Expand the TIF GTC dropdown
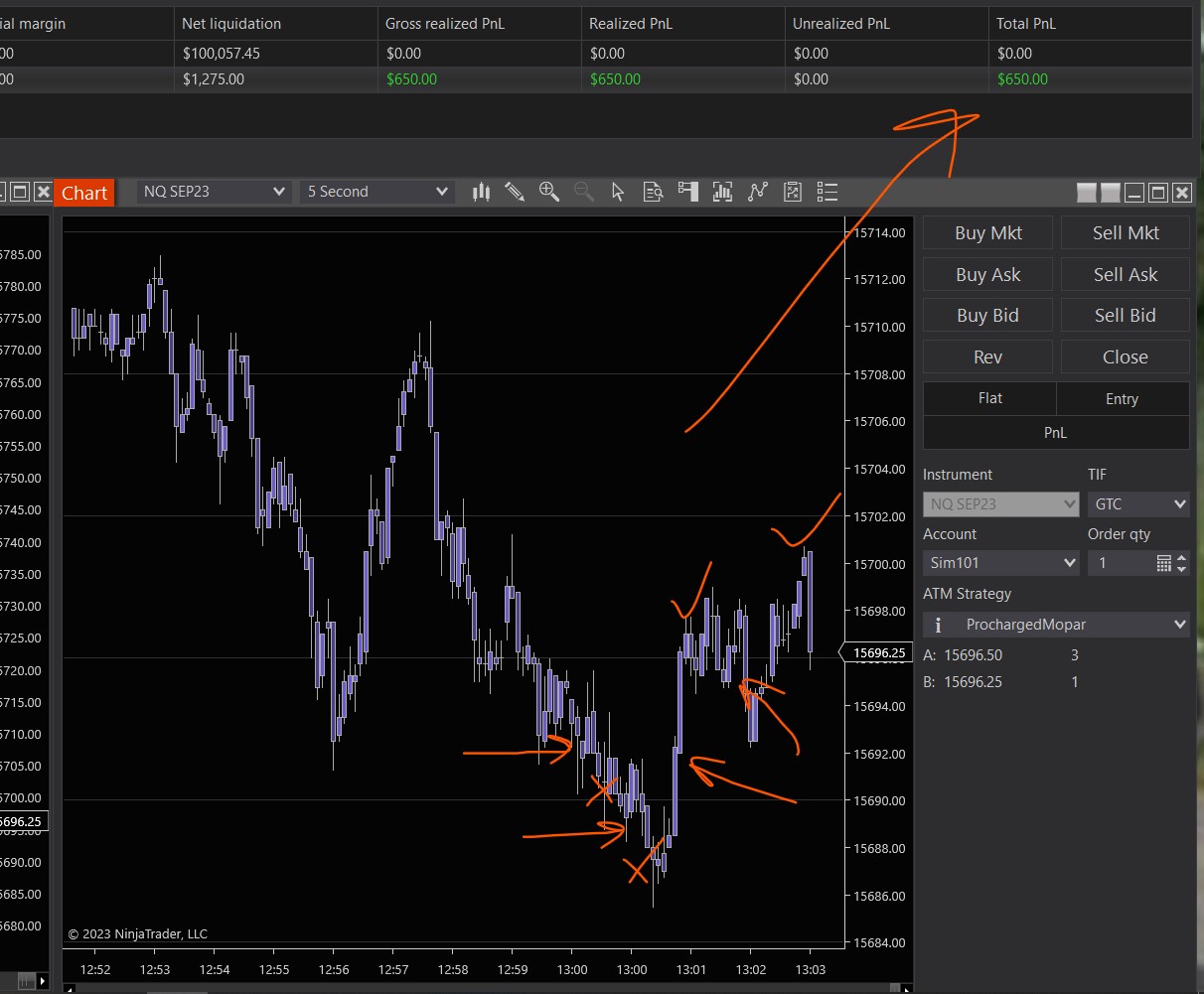 tap(1138, 503)
